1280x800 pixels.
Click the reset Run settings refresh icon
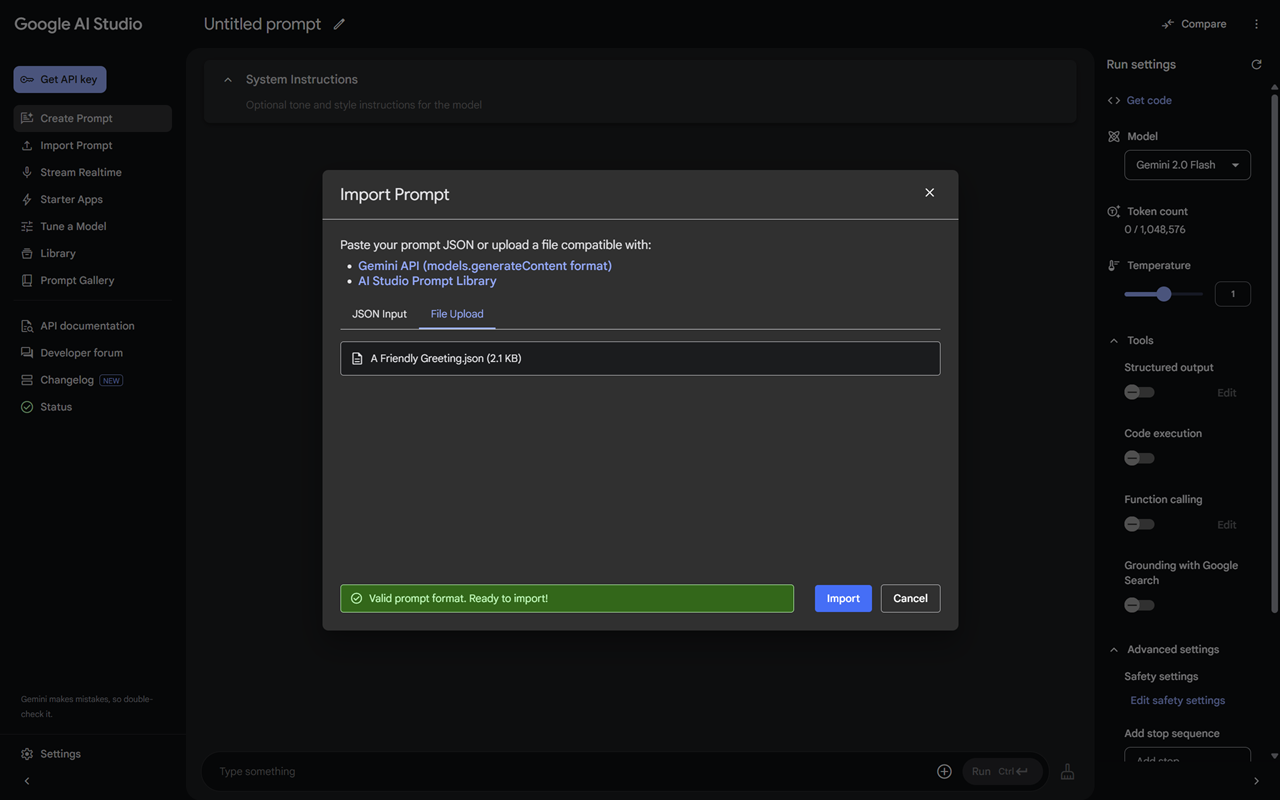tap(1257, 64)
